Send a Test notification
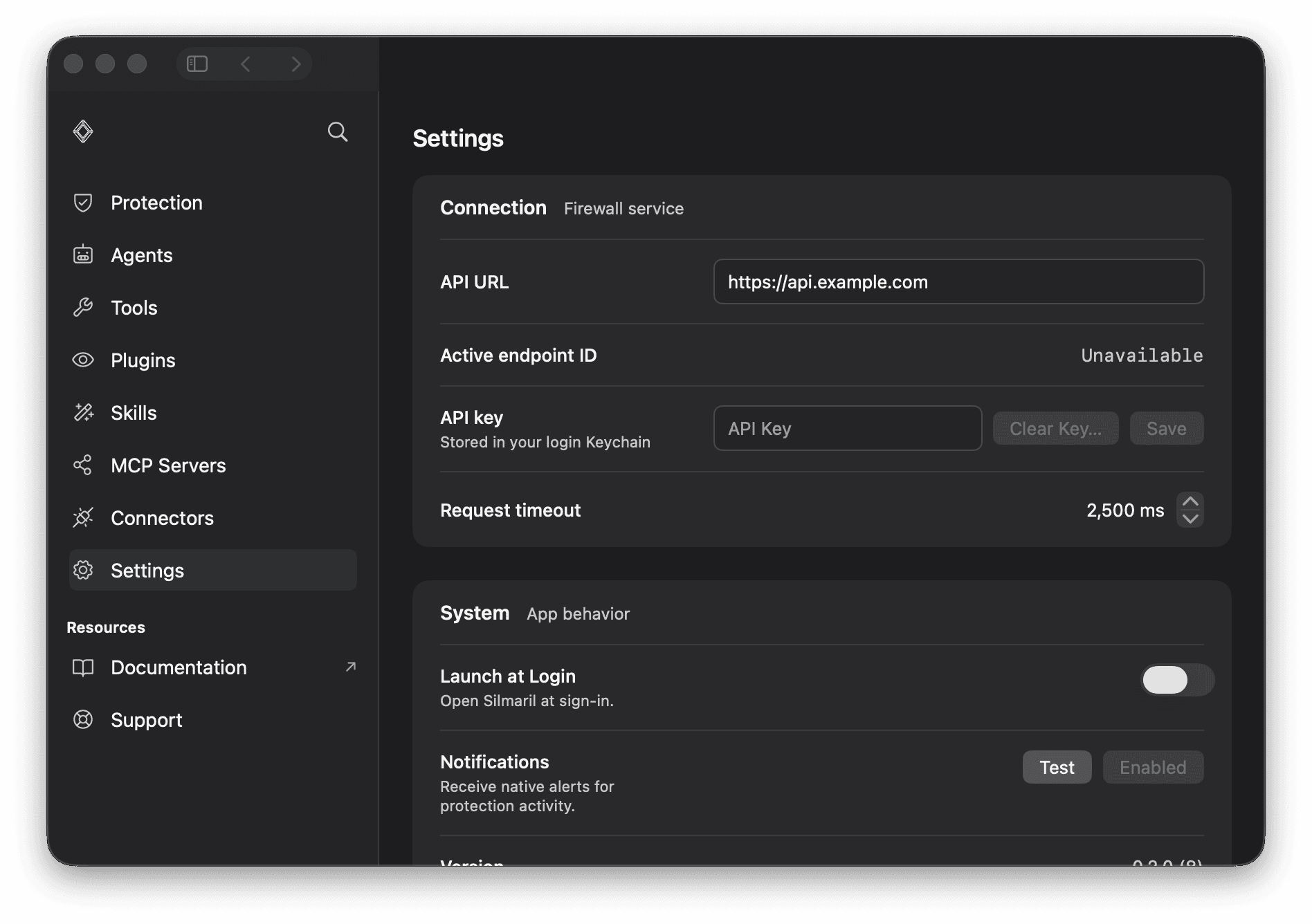The width and height of the screenshot is (1312, 924). pyautogui.click(x=1057, y=767)
